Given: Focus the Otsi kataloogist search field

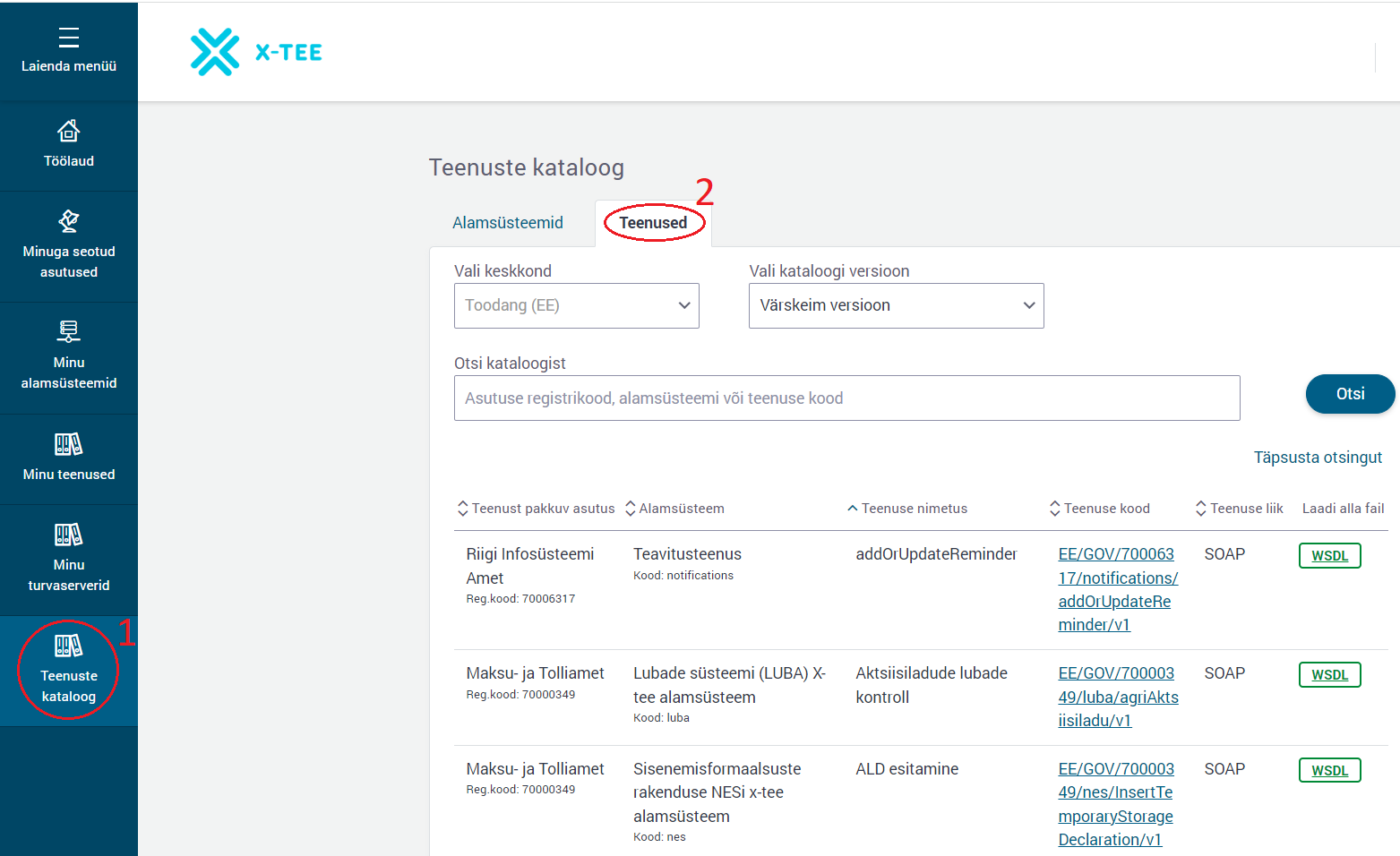Looking at the screenshot, I should [x=846, y=398].
